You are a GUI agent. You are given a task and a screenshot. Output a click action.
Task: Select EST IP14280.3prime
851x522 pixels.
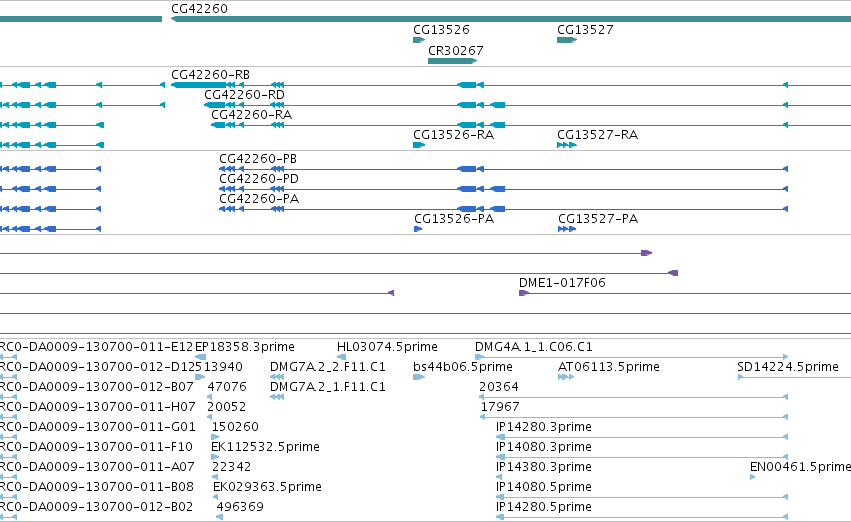[x=543, y=427]
